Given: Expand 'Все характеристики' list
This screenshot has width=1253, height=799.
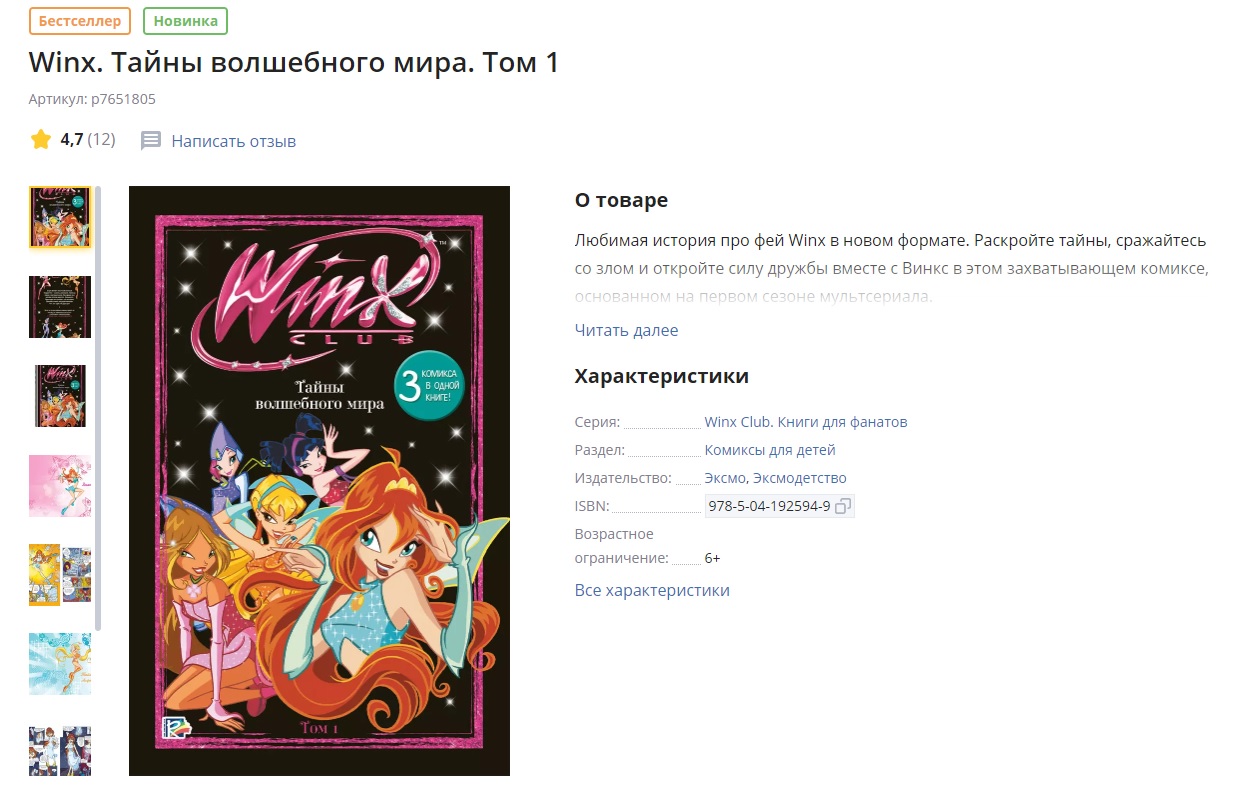Looking at the screenshot, I should (x=652, y=590).
